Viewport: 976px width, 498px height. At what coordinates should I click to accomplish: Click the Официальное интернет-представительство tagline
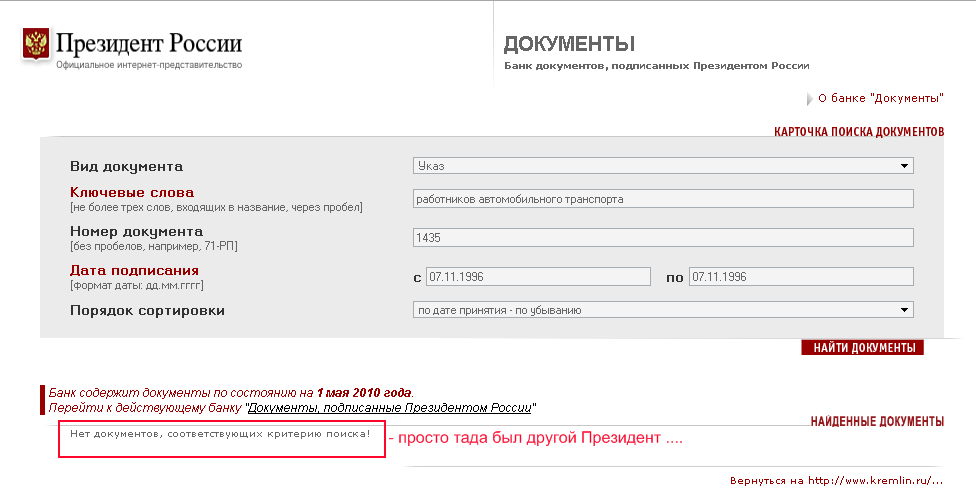(x=149, y=65)
